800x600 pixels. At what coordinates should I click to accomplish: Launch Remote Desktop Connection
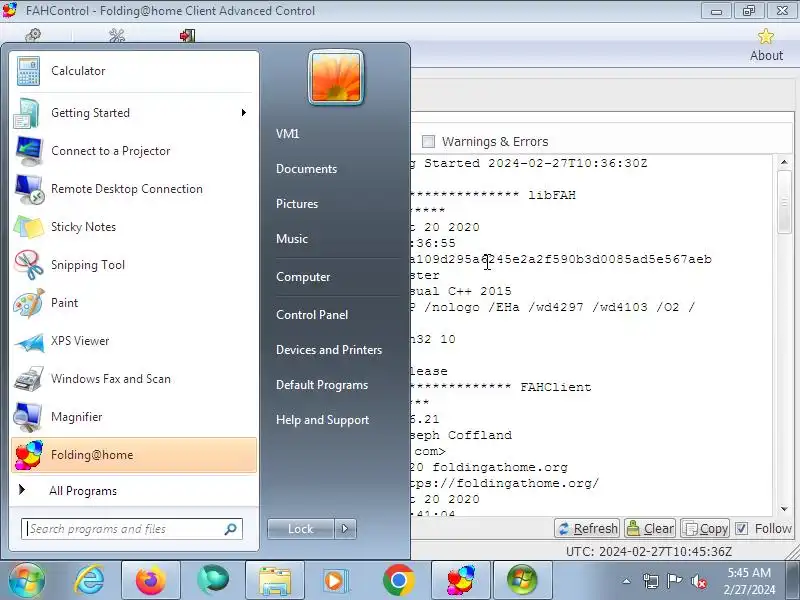point(133,189)
